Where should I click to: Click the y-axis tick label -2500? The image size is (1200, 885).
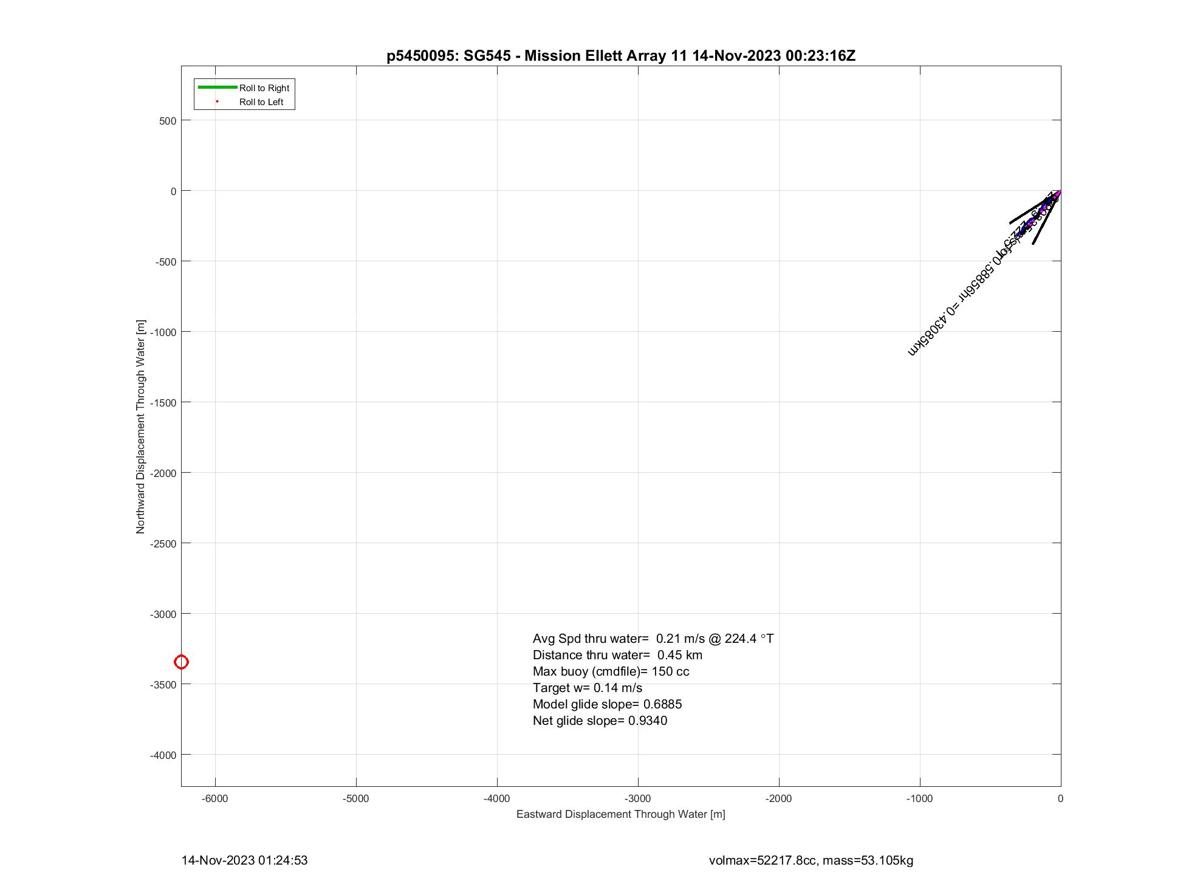[162, 544]
